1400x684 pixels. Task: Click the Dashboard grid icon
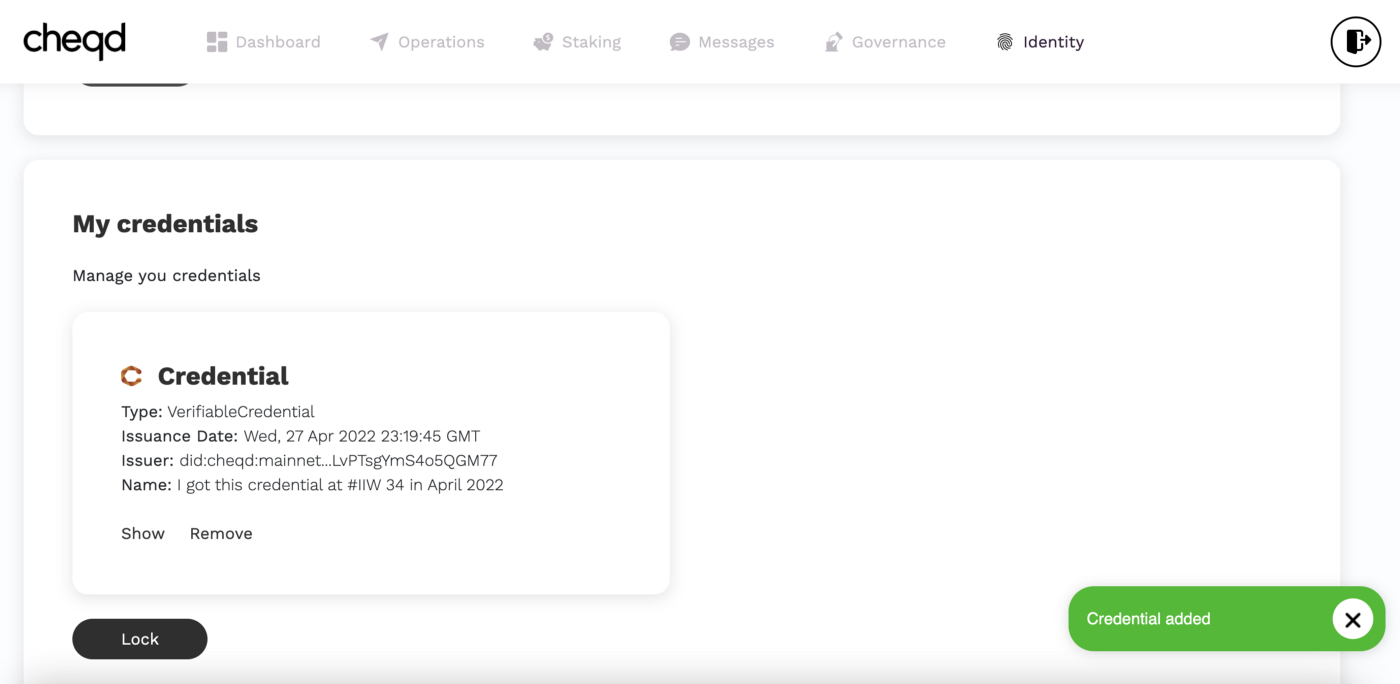tap(217, 42)
